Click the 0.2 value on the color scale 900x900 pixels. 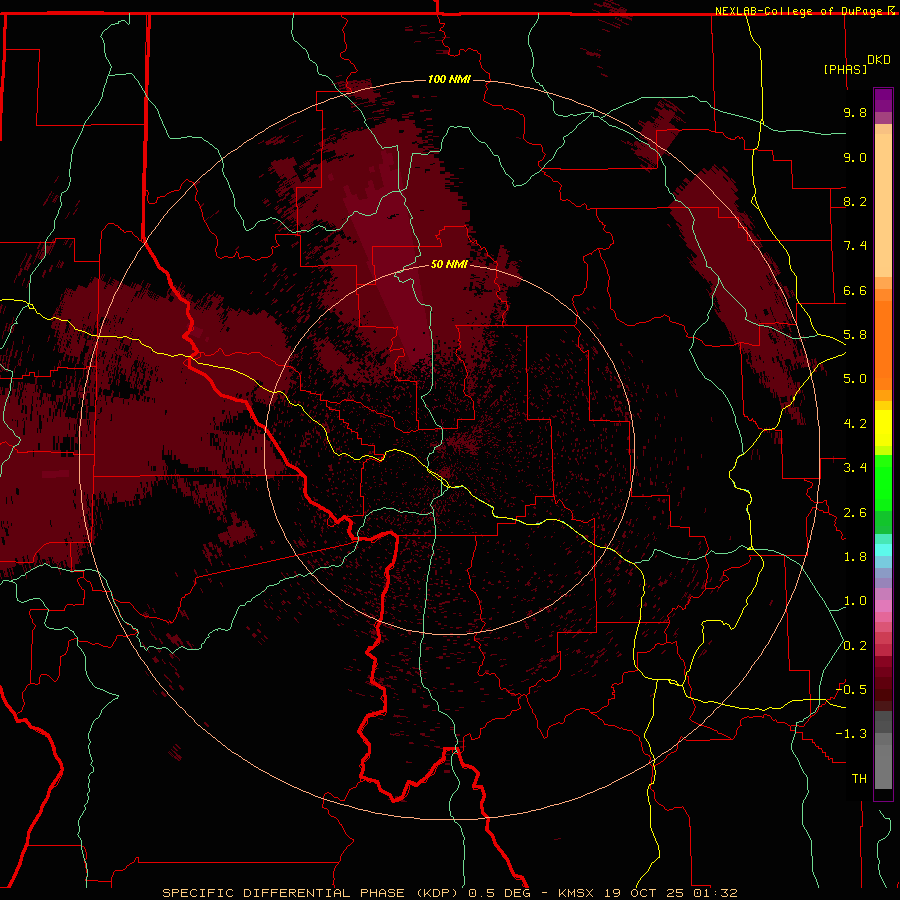click(x=855, y=646)
